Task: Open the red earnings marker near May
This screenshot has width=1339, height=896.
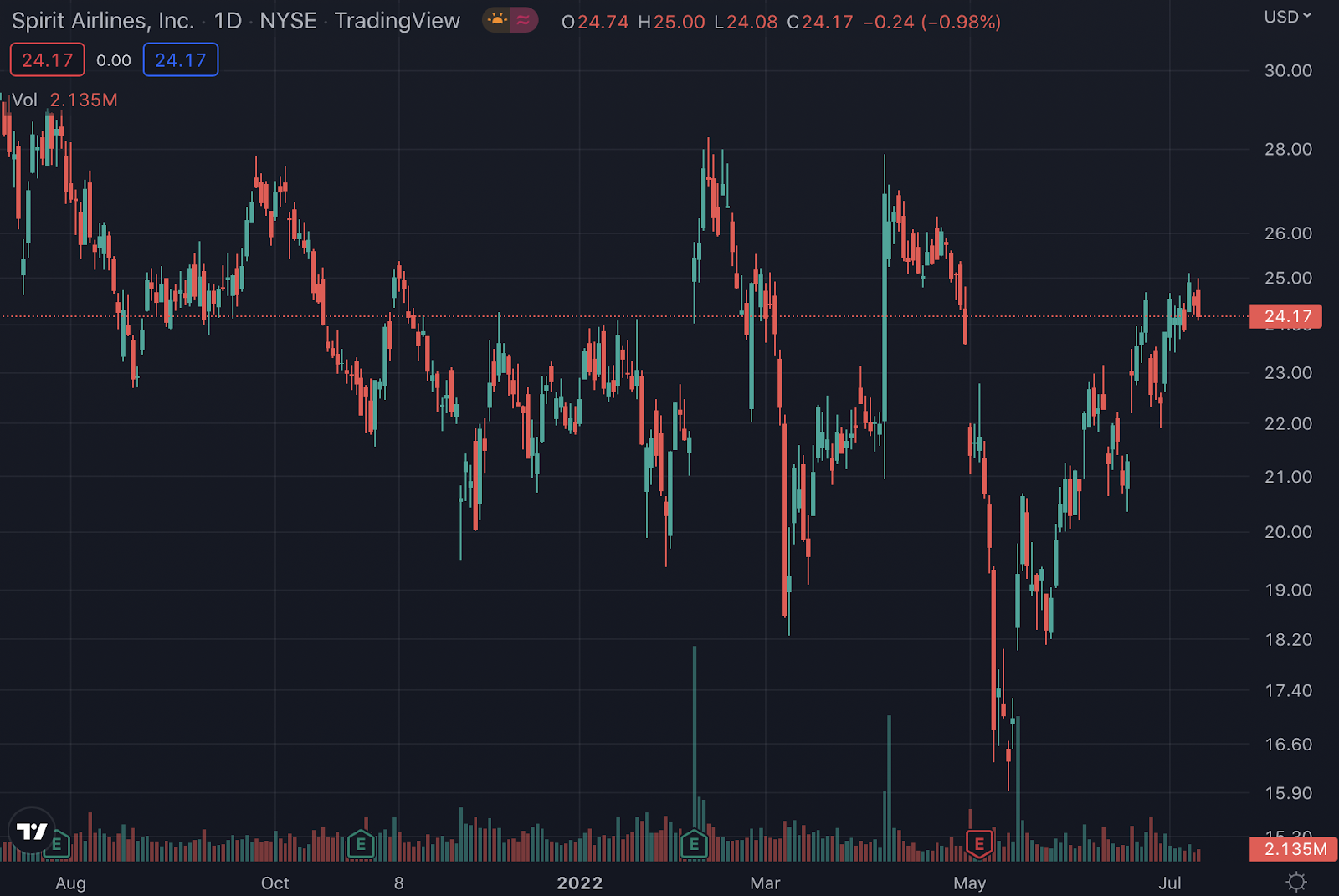Action: [x=979, y=843]
